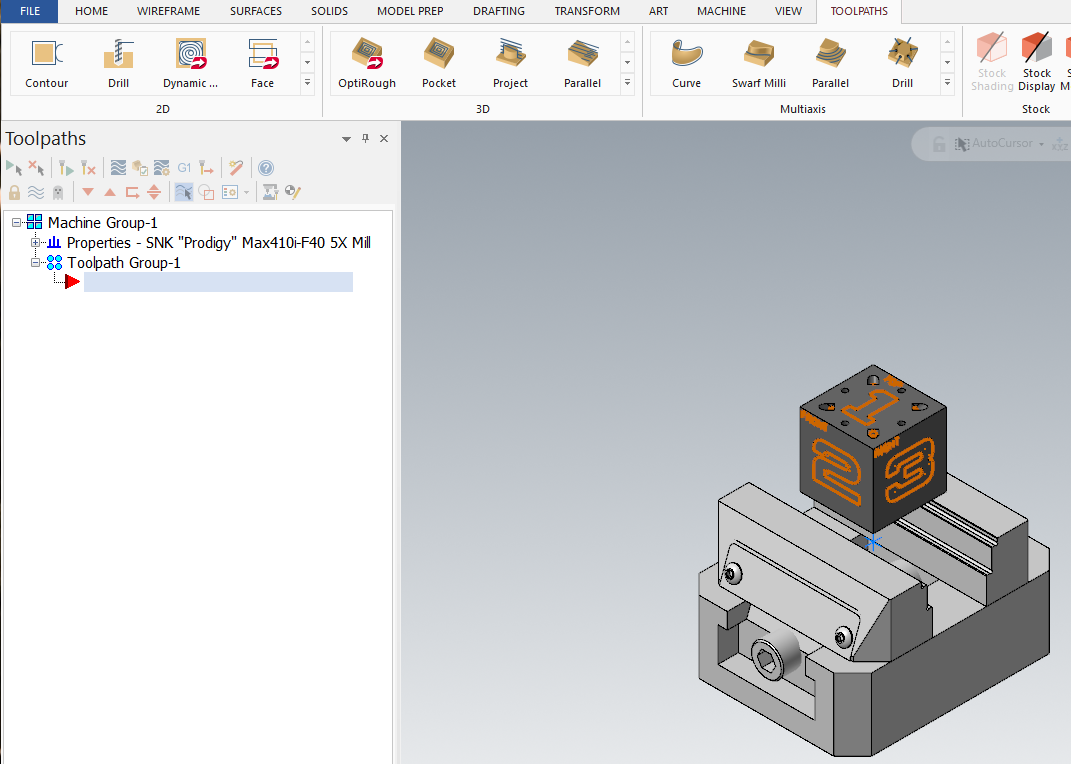Screen dimensions: 1071x764
Task: Expand the 2D toolpath gallery
Action: tap(307, 83)
